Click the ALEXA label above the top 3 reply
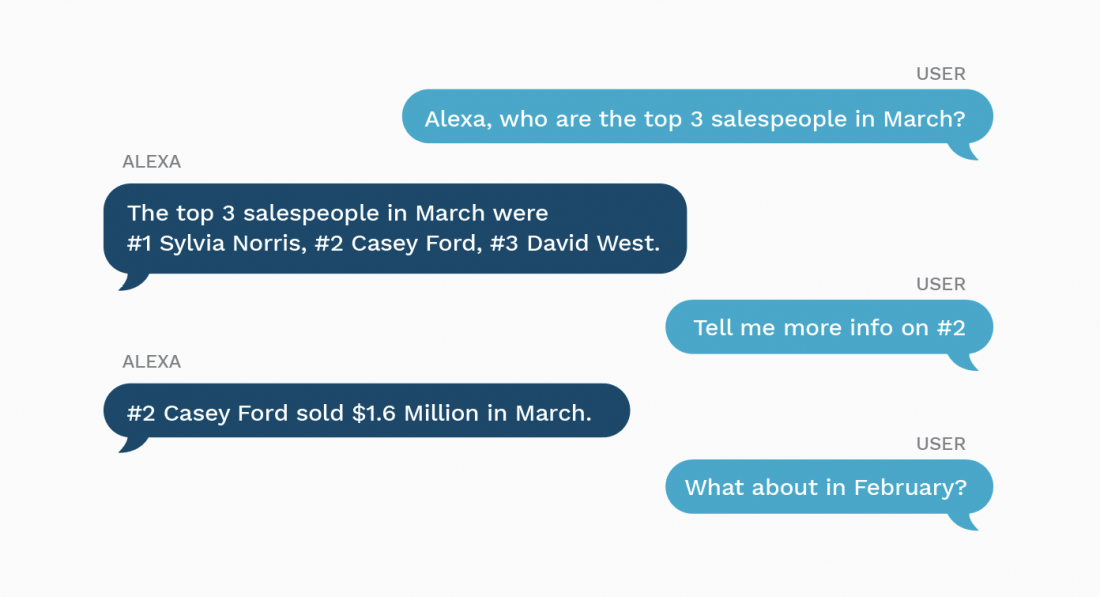 coord(152,162)
